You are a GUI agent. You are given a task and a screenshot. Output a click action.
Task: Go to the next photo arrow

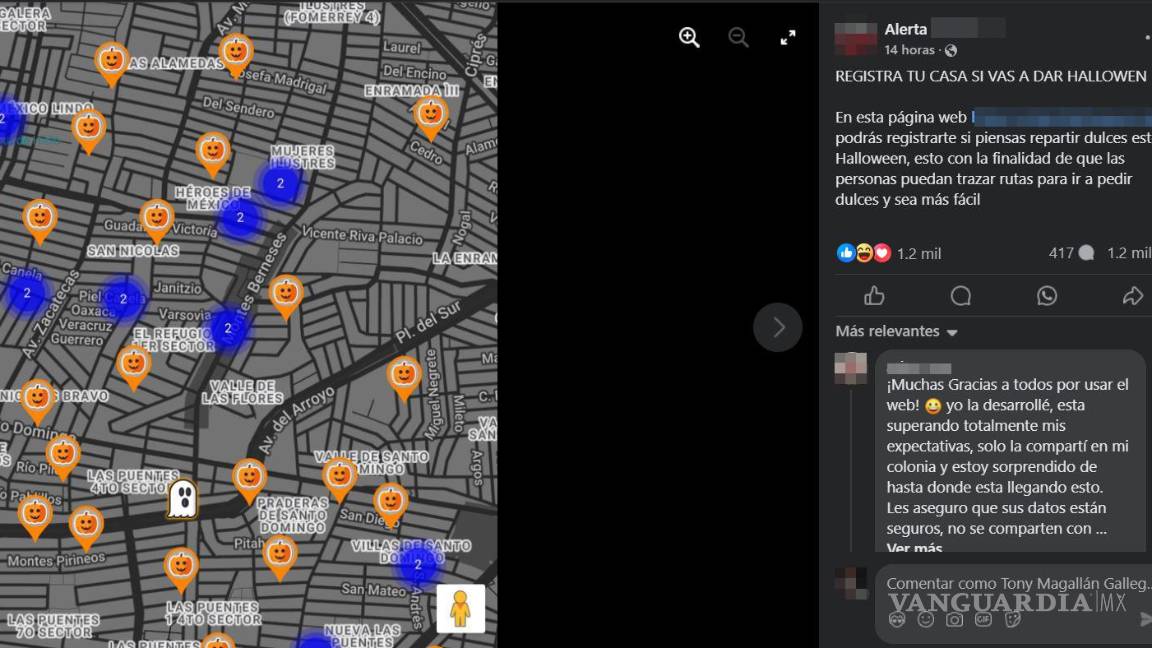tap(777, 327)
